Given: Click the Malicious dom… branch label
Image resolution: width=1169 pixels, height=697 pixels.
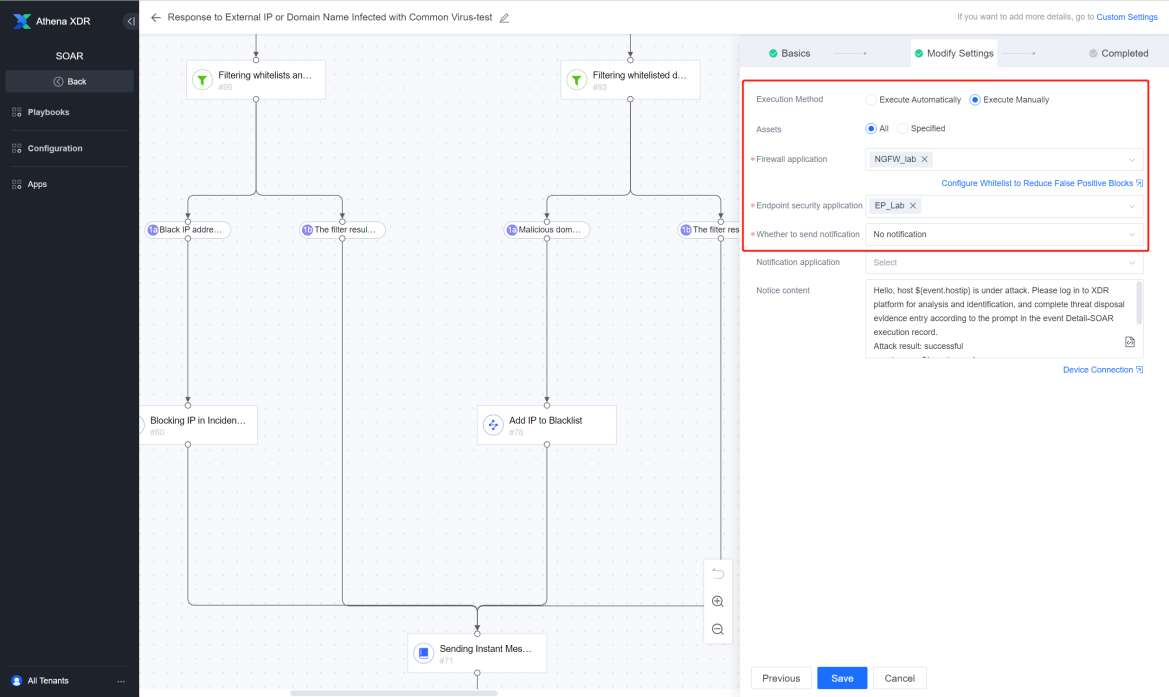Looking at the screenshot, I should [547, 230].
